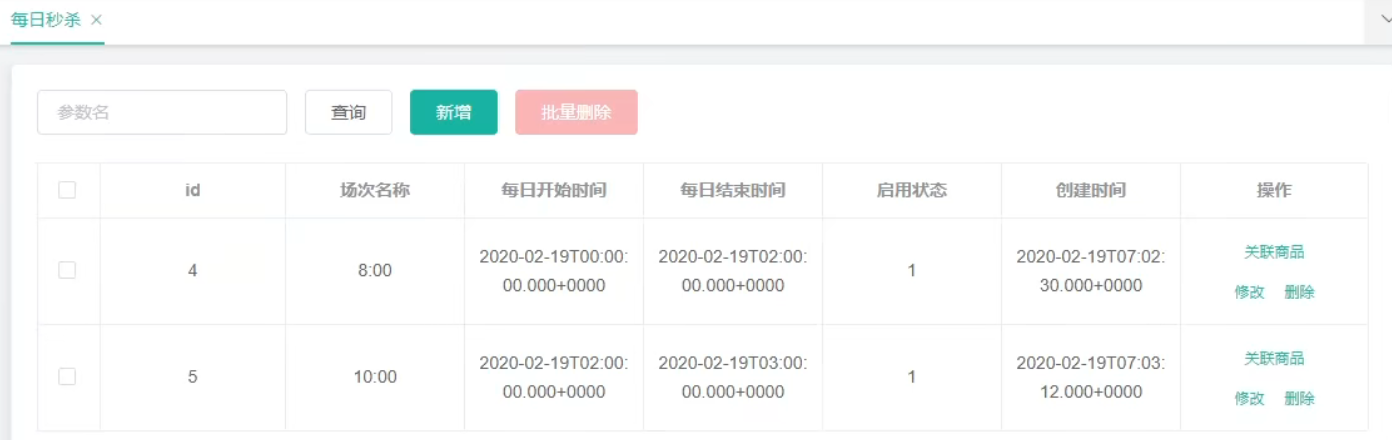The height and width of the screenshot is (440, 1392).
Task: Click 修改 for the 10:00 session
Action: pyautogui.click(x=1250, y=398)
